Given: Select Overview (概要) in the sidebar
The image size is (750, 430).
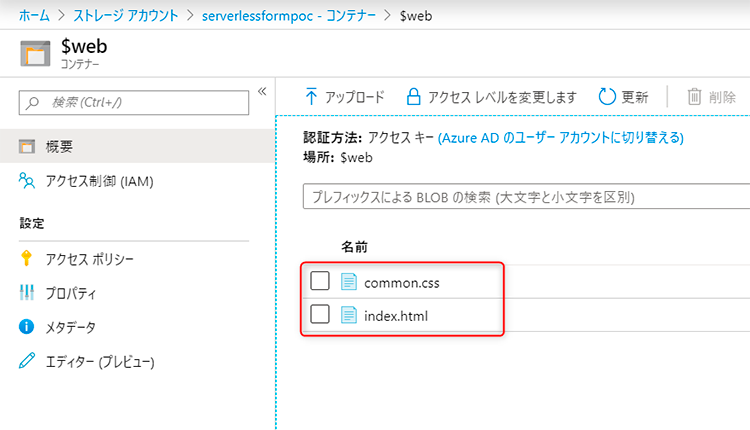Looking at the screenshot, I should 58,147.
